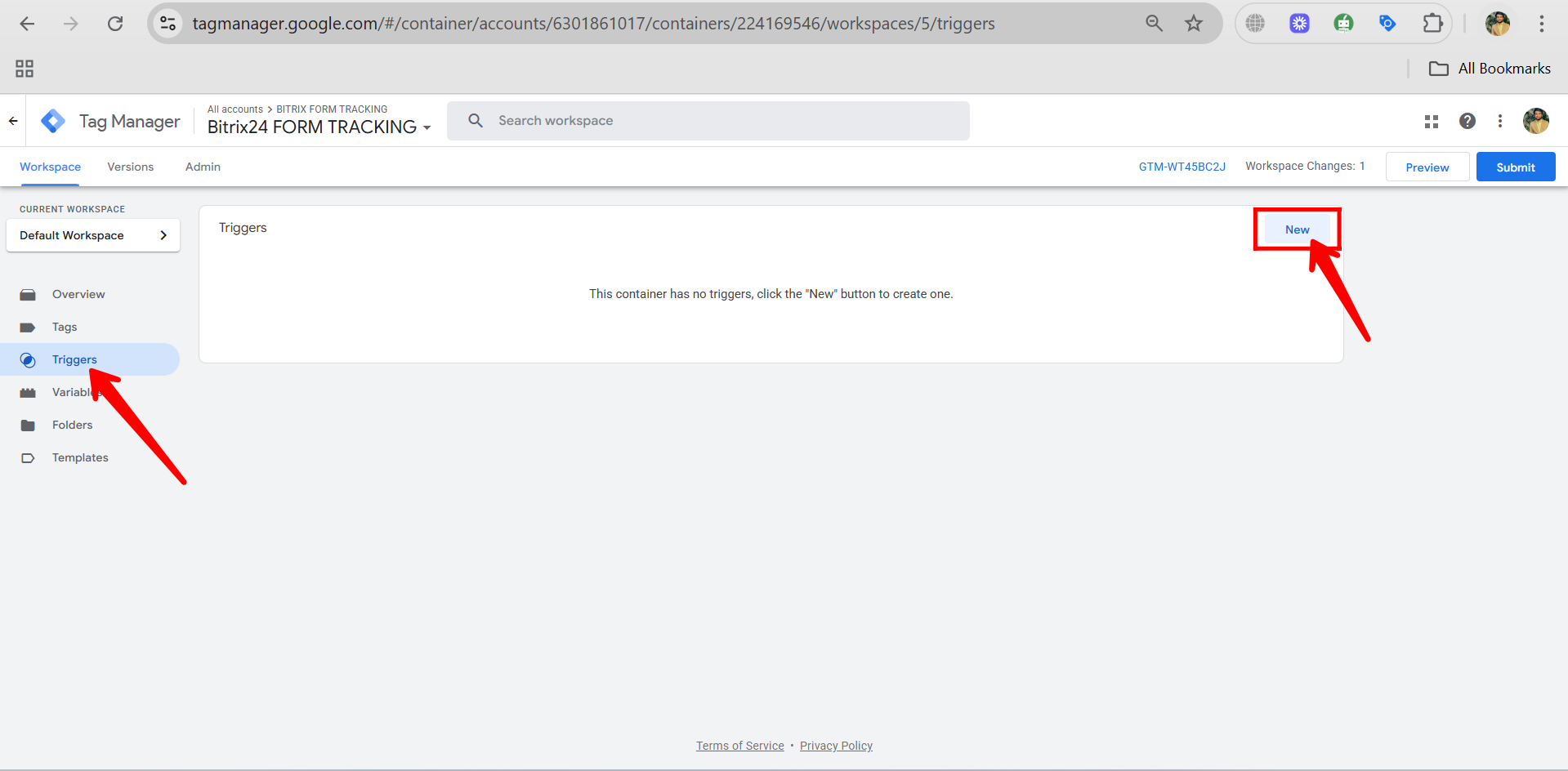Viewport: 1568px width, 771px height.
Task: Switch to the Workspace tab
Action: (x=50, y=167)
